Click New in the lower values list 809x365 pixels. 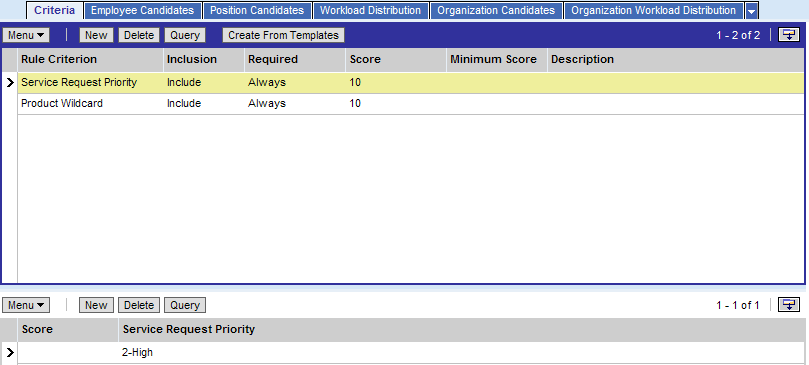[96, 305]
